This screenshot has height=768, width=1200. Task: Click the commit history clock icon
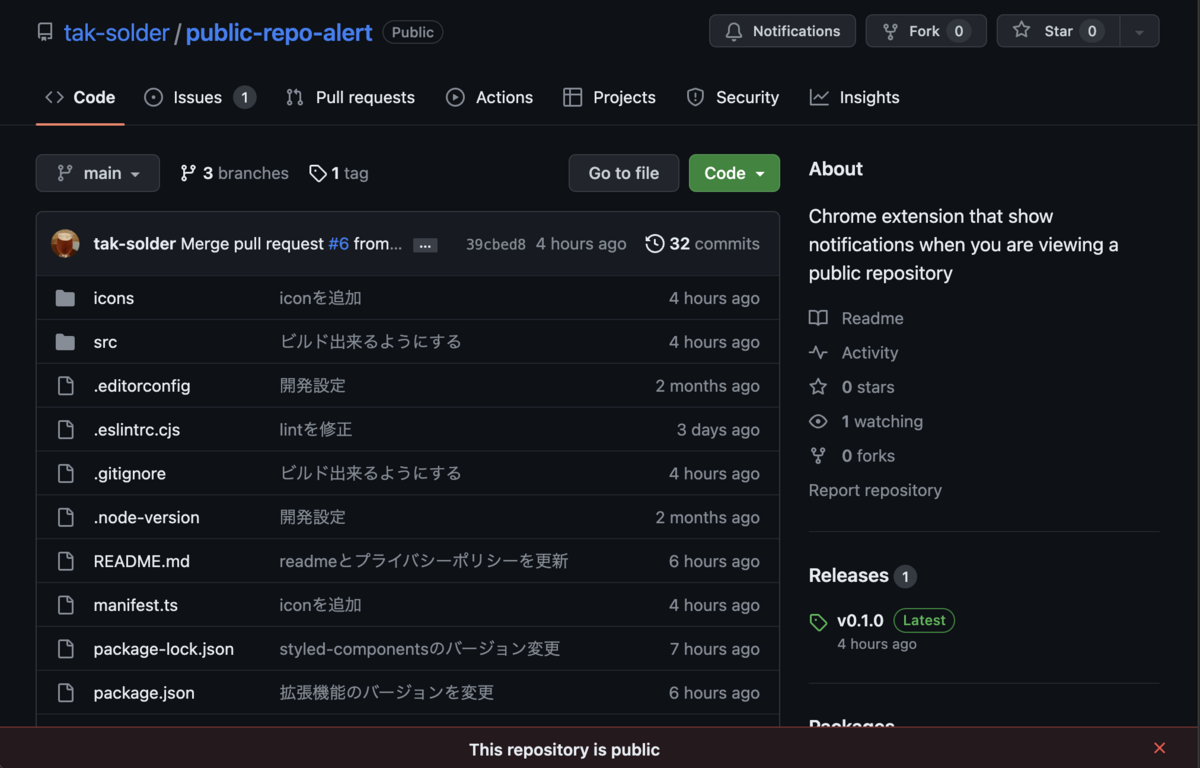pyautogui.click(x=655, y=243)
